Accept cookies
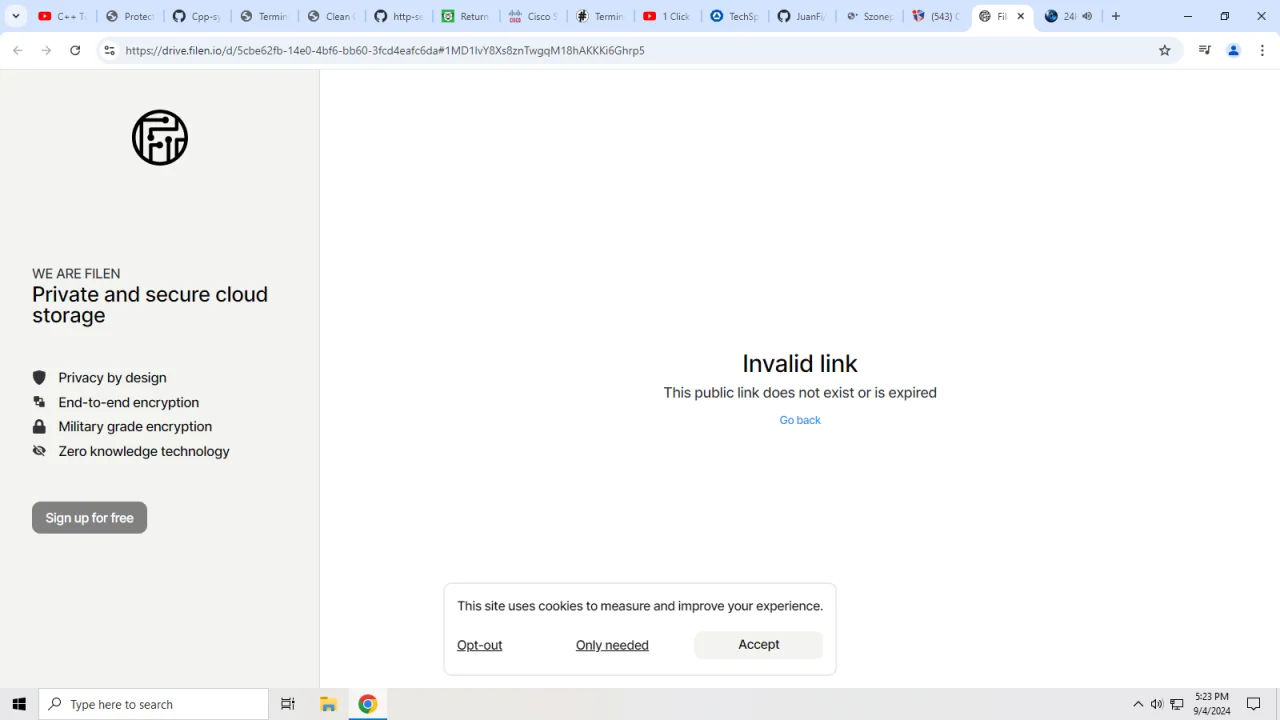Image resolution: width=1280 pixels, height=720 pixels. tap(759, 645)
